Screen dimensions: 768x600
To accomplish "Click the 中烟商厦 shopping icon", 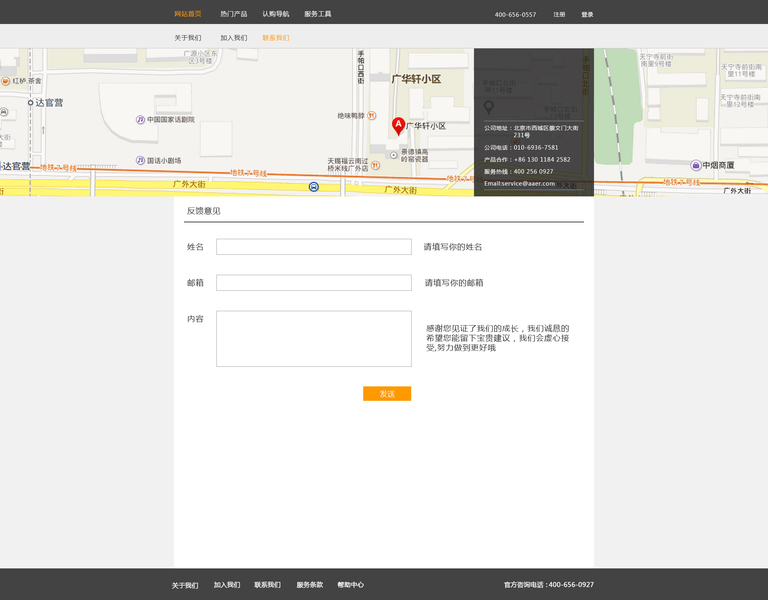I will tap(696, 165).
